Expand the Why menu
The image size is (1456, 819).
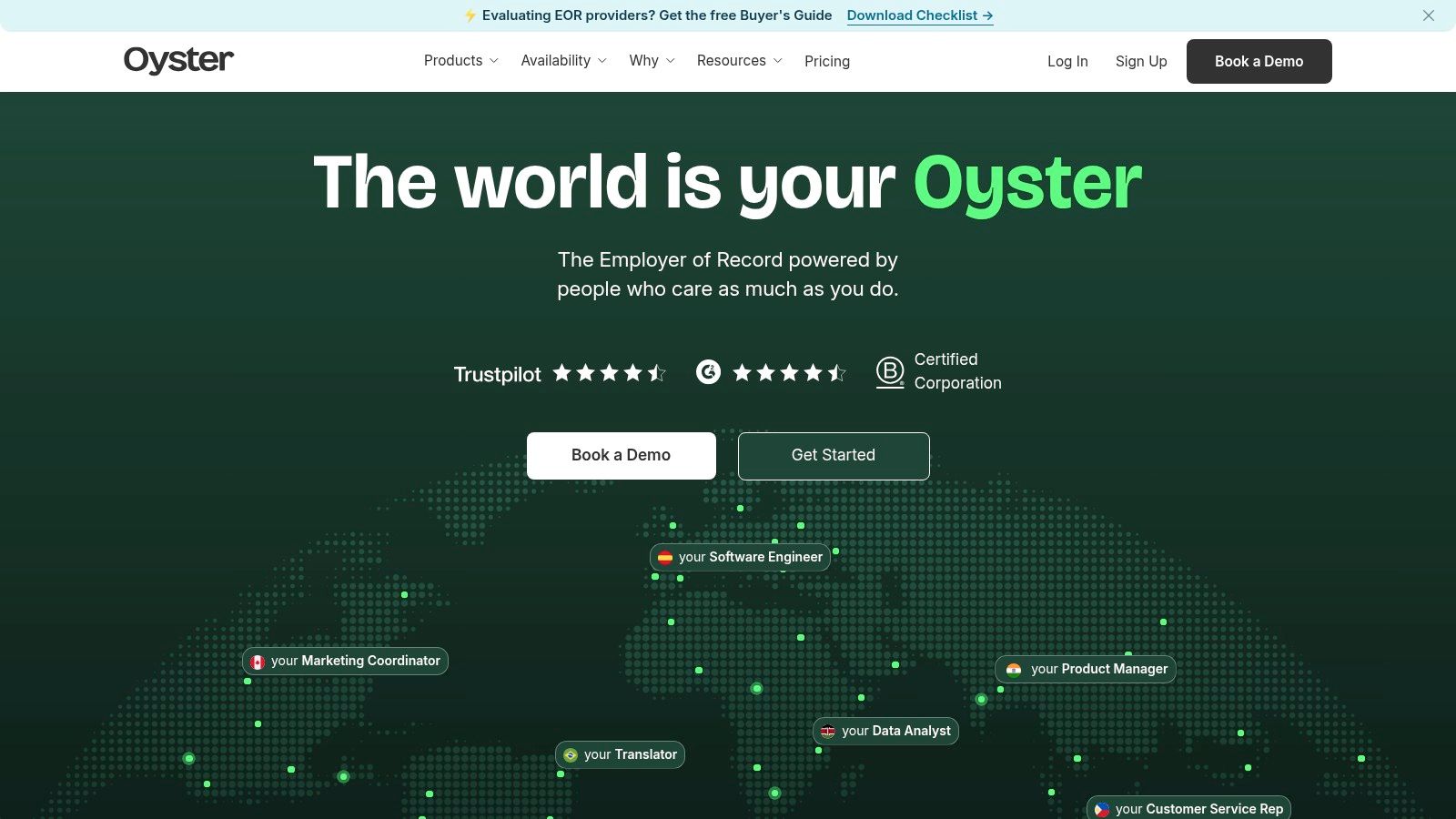coord(652,61)
